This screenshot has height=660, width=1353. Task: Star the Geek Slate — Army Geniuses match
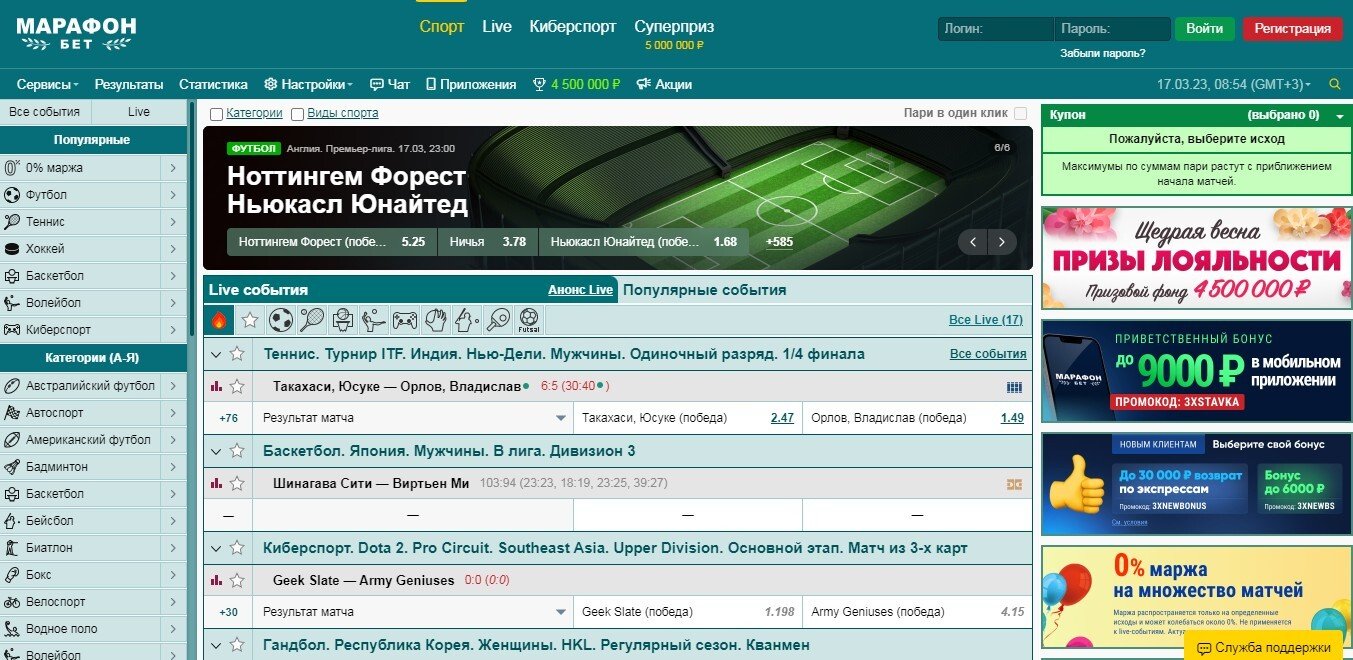[237, 580]
